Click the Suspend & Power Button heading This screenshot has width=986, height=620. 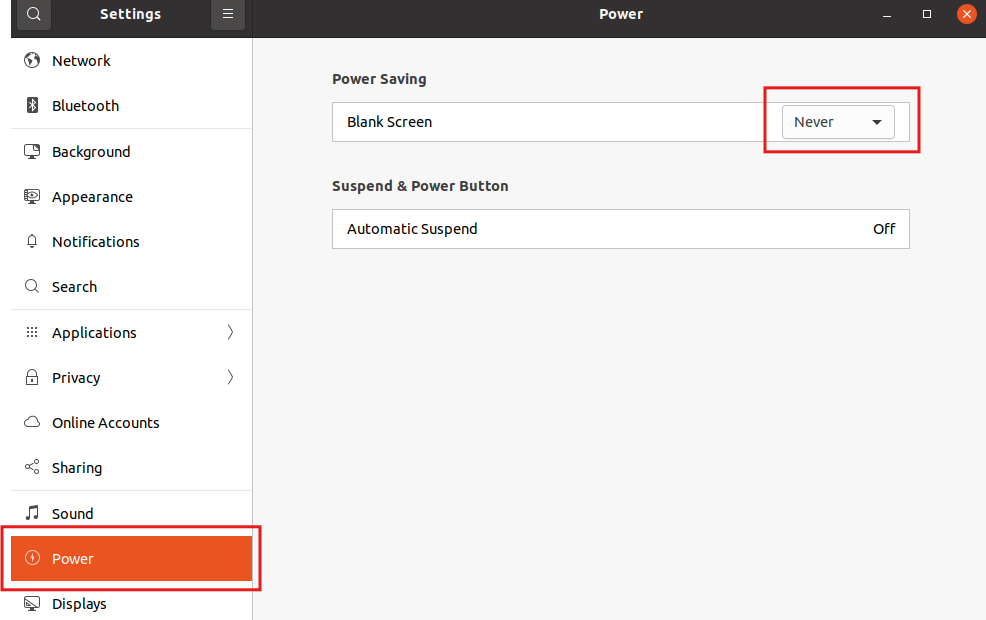(420, 186)
